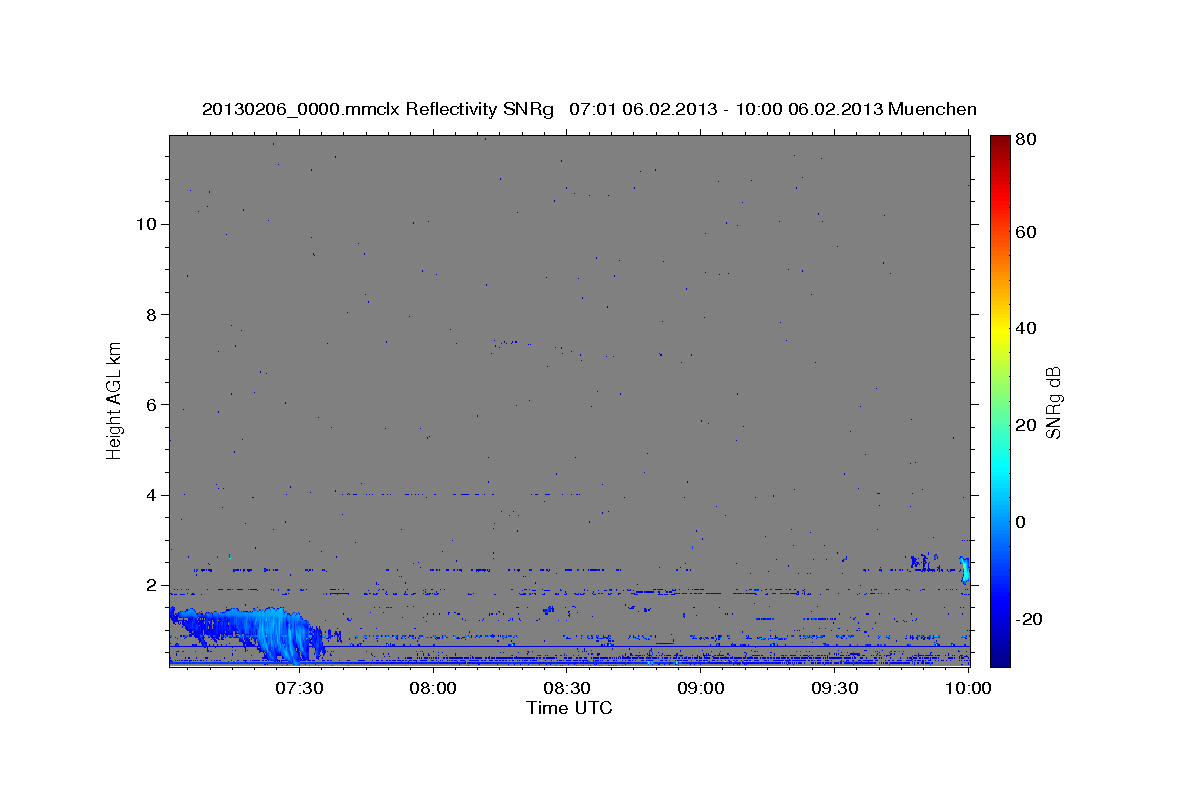Click the 09:30 time tick label
The image size is (1200, 800).
point(835,688)
